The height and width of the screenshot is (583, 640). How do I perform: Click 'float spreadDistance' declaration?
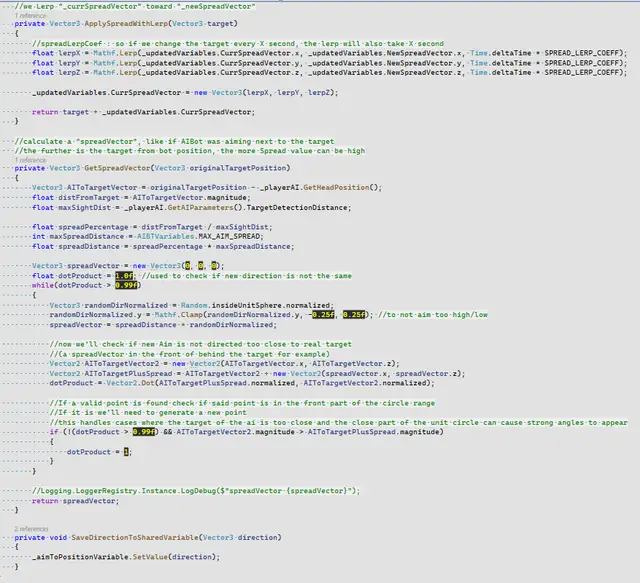(76, 247)
